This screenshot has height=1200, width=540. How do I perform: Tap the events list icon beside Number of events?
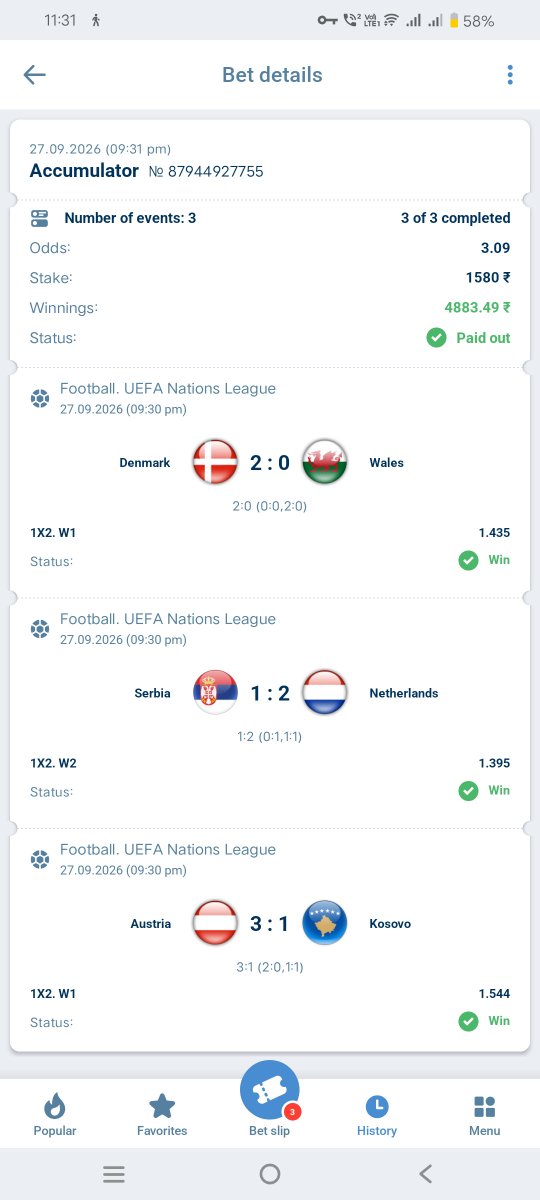40,218
